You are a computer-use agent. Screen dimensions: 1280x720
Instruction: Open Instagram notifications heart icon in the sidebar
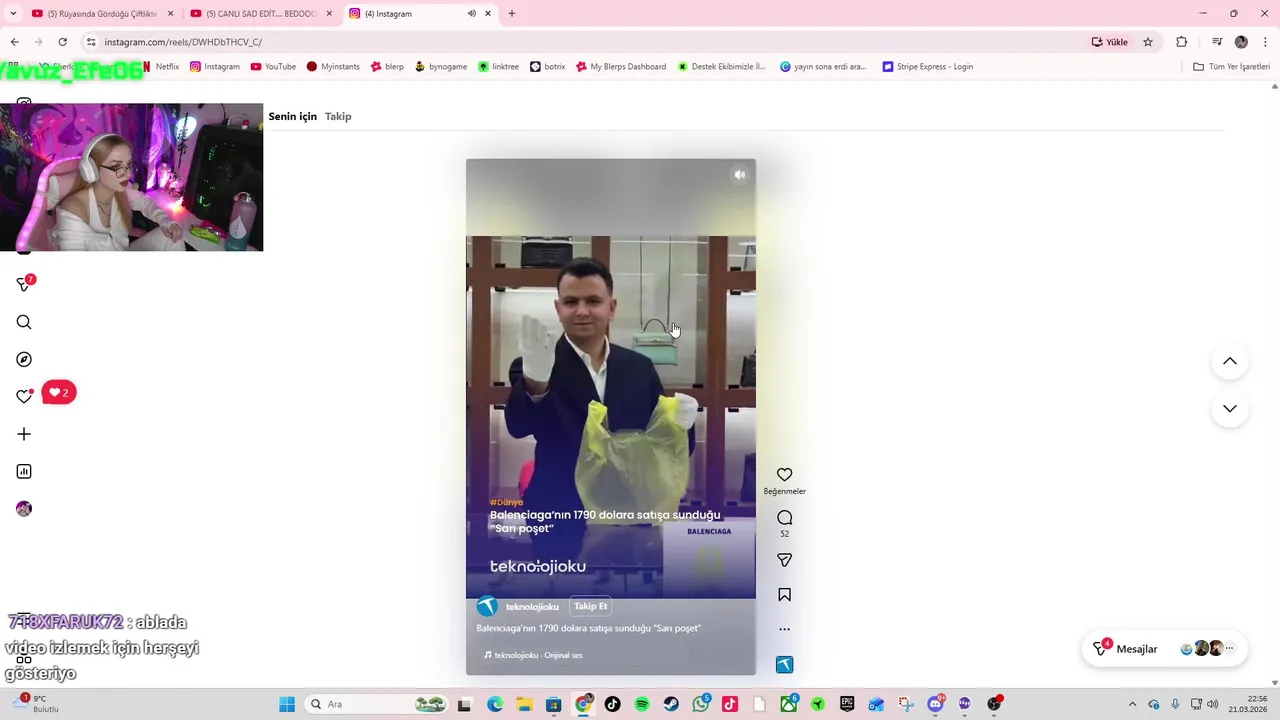[x=24, y=396]
